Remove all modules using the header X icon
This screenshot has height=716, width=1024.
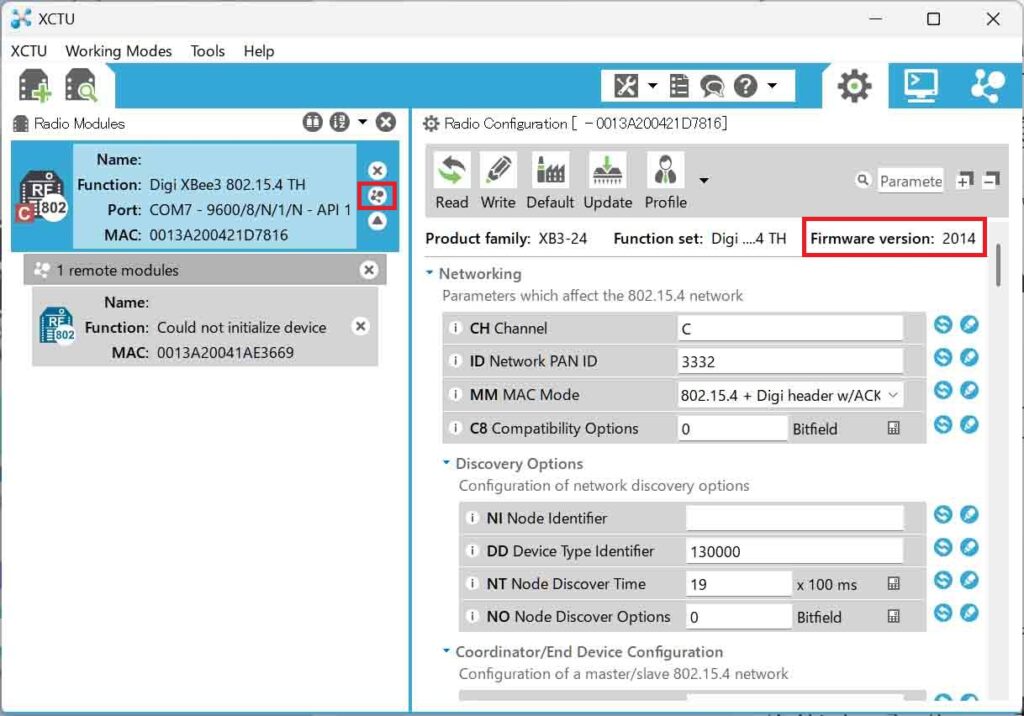point(386,122)
